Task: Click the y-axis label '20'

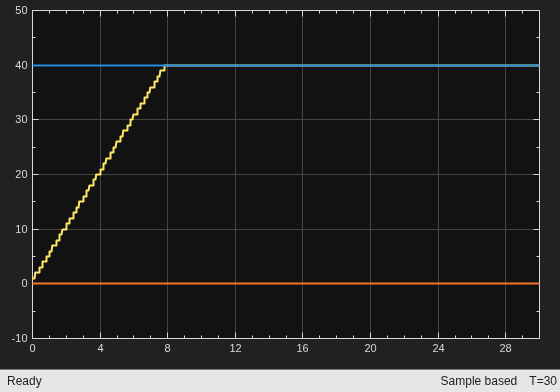Action: [21, 175]
